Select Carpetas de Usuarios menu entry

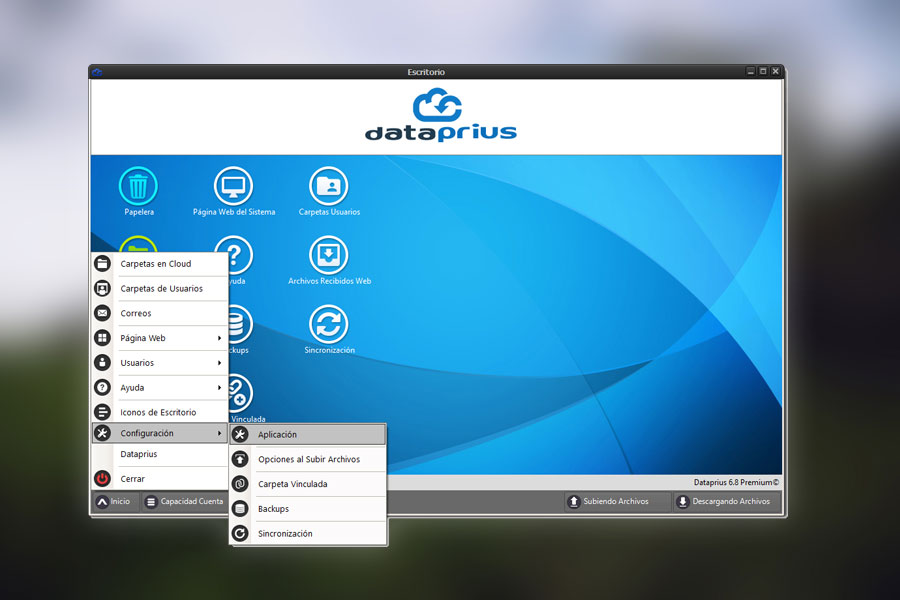[x=160, y=288]
